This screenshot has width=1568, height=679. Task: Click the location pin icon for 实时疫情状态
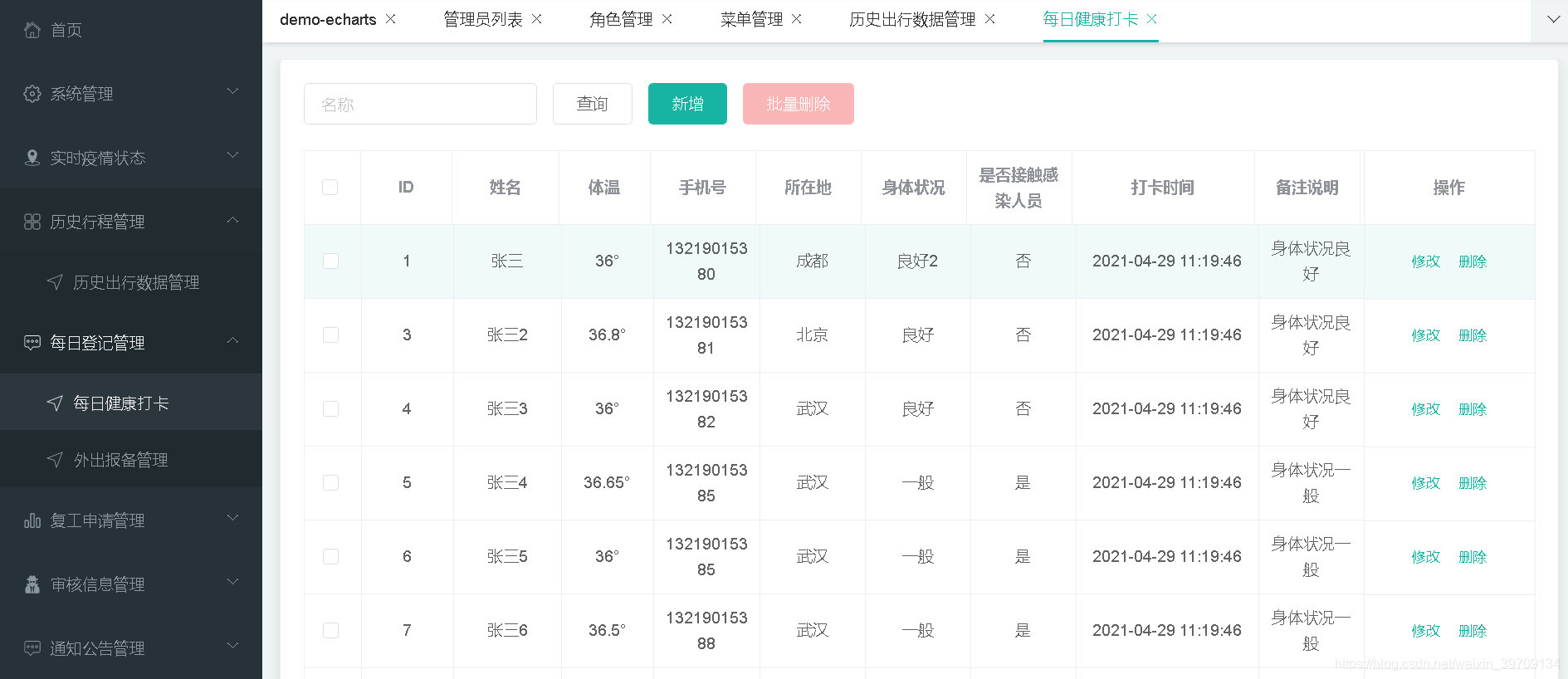point(32,158)
